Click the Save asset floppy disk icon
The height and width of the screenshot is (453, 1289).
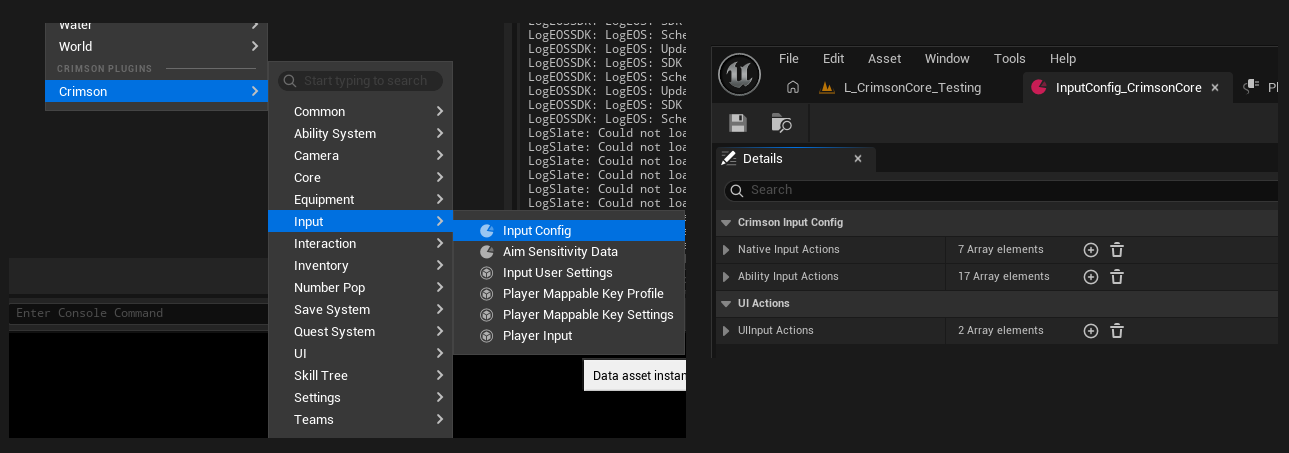click(x=738, y=123)
